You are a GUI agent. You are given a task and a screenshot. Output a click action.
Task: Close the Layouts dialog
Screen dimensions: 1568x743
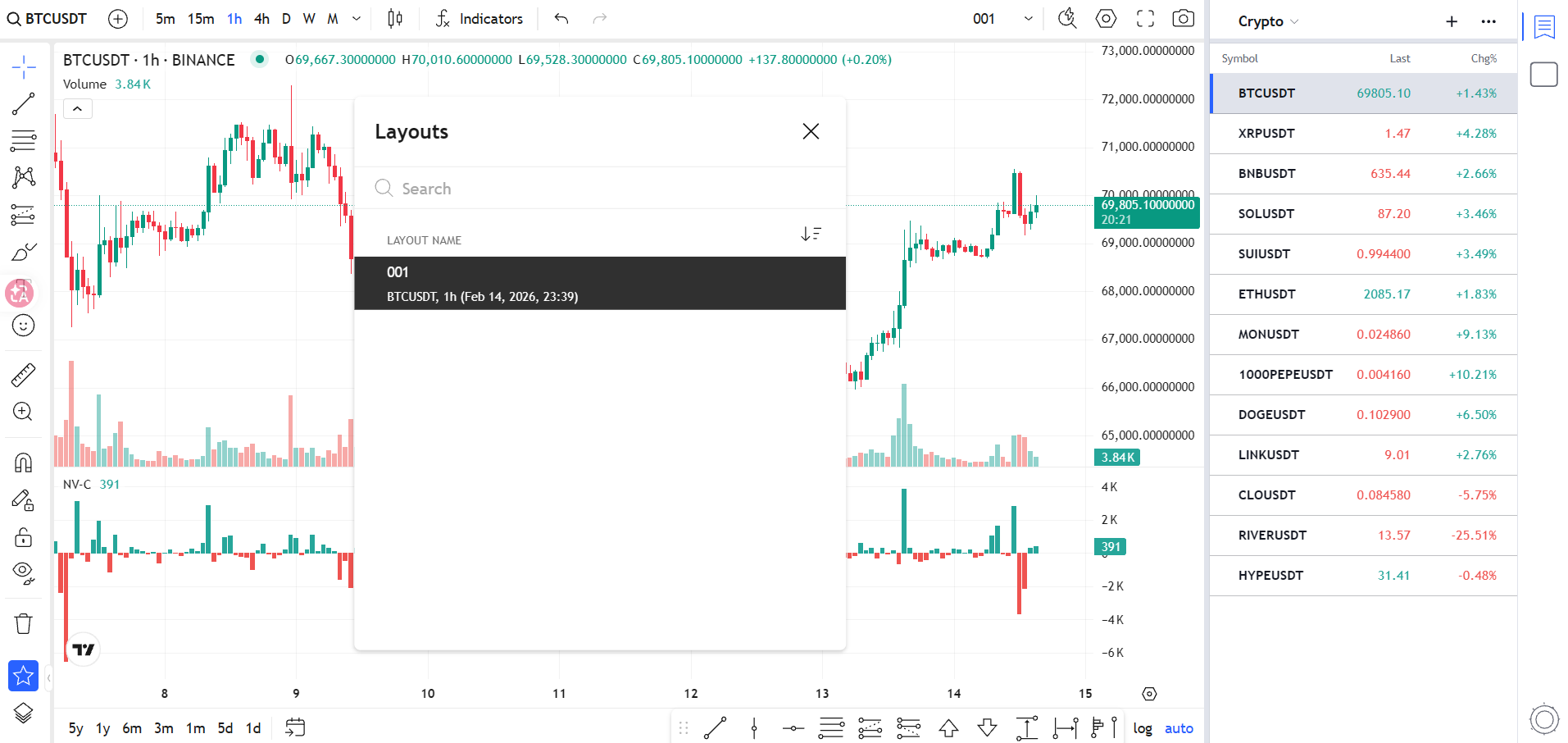click(811, 131)
